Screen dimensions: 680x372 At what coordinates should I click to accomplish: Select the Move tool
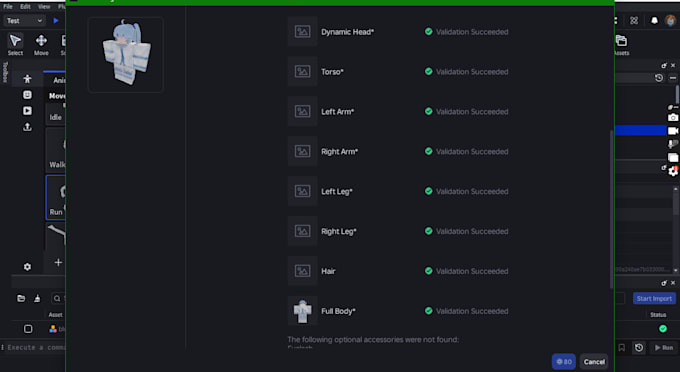click(x=41, y=44)
